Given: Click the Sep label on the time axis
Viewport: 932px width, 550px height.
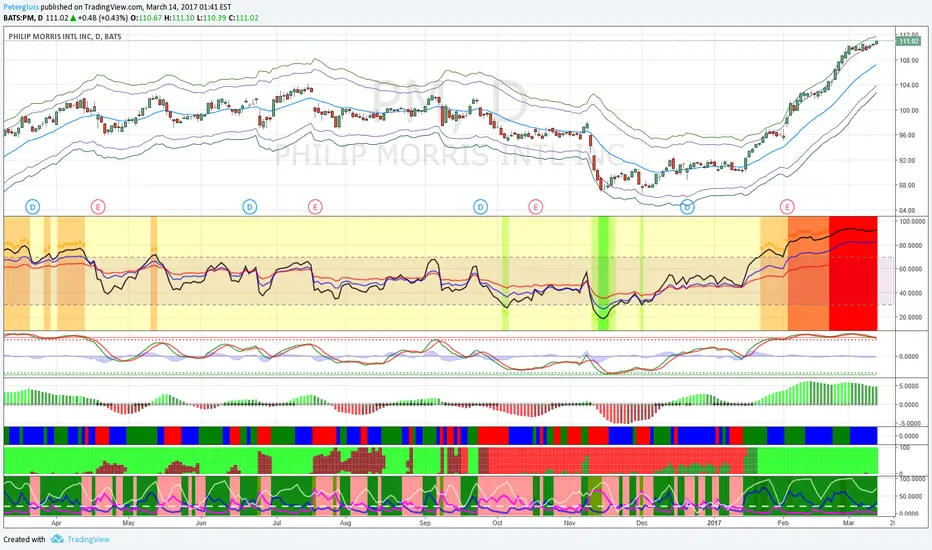Looking at the screenshot, I should 424,523.
